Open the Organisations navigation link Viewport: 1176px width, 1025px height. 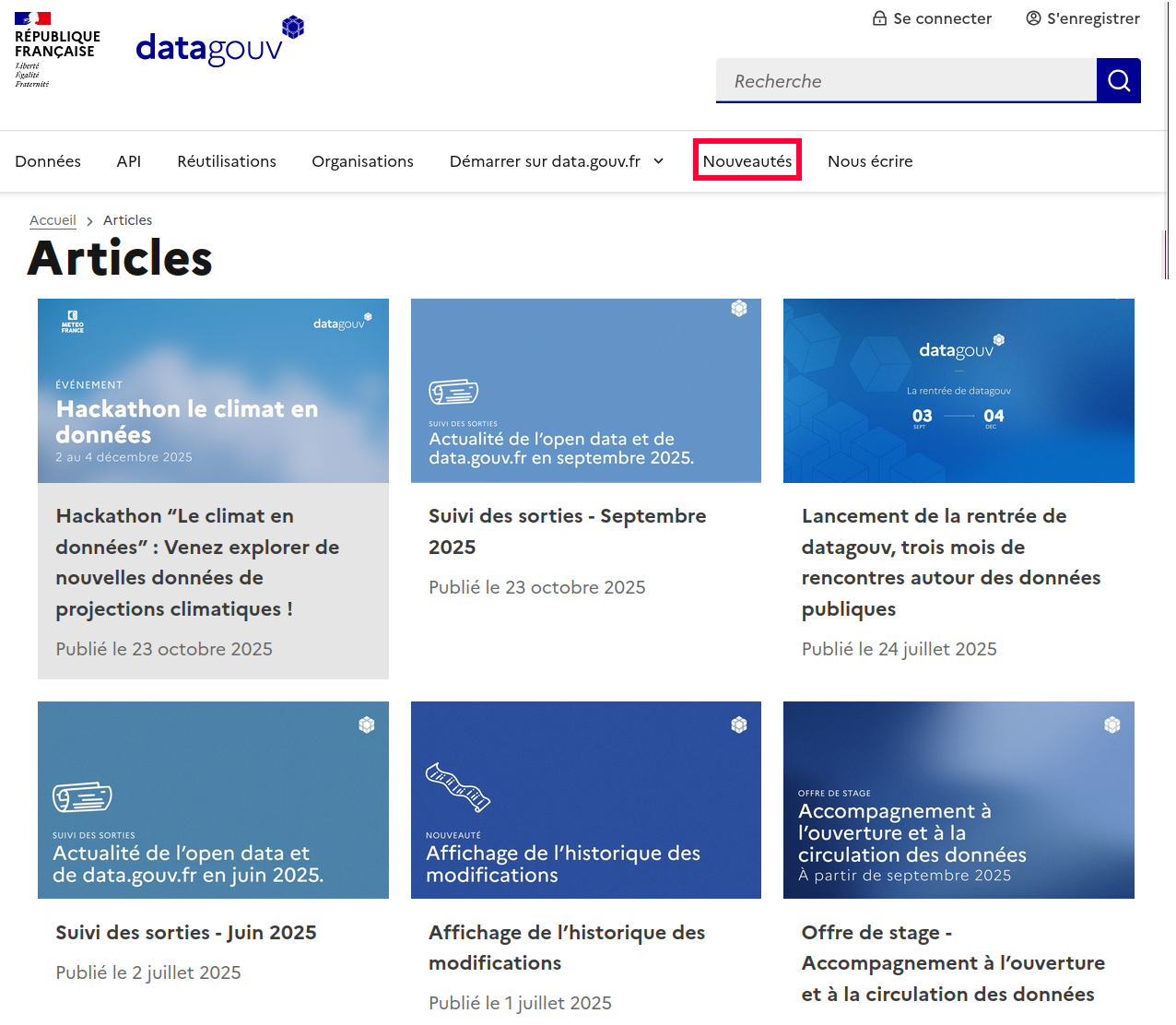[x=362, y=161]
